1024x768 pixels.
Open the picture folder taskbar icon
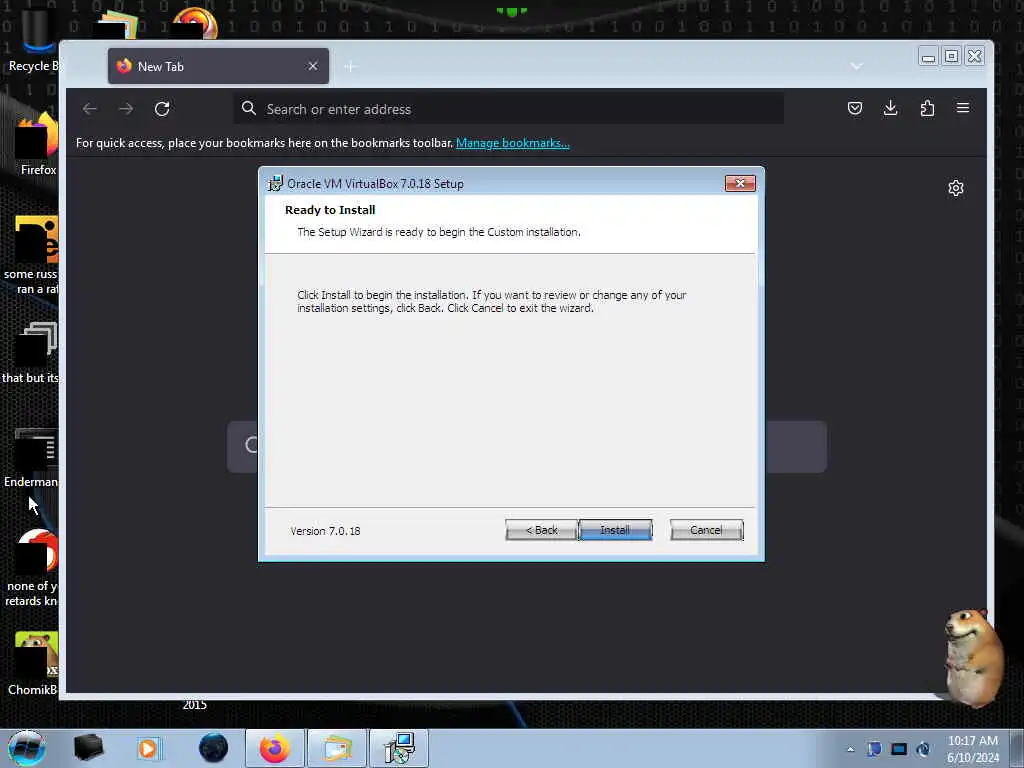[x=337, y=748]
